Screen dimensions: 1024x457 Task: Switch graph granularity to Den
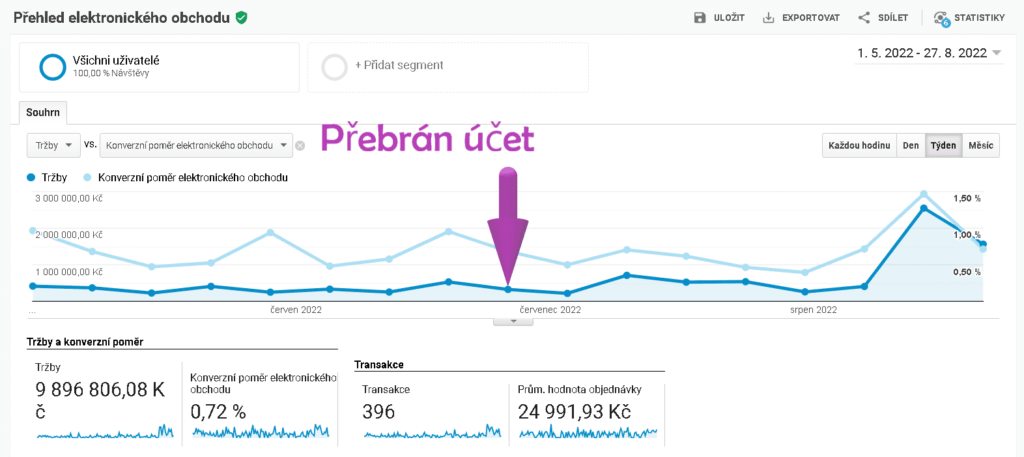(x=910, y=146)
